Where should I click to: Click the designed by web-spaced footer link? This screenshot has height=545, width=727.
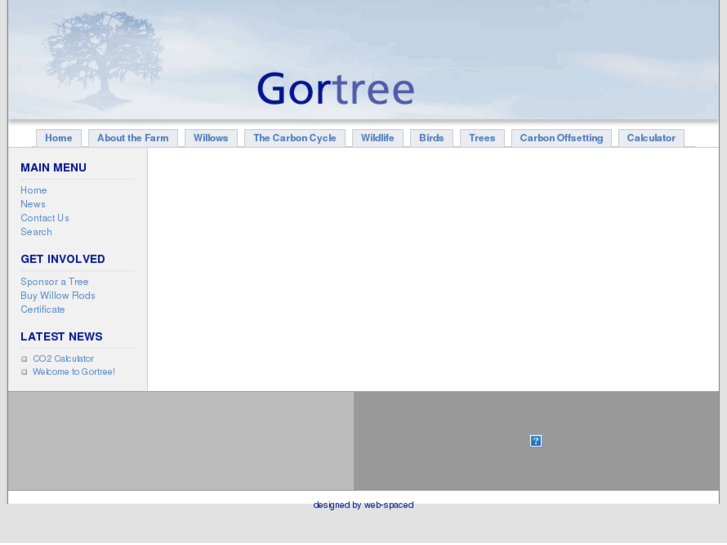pos(363,505)
